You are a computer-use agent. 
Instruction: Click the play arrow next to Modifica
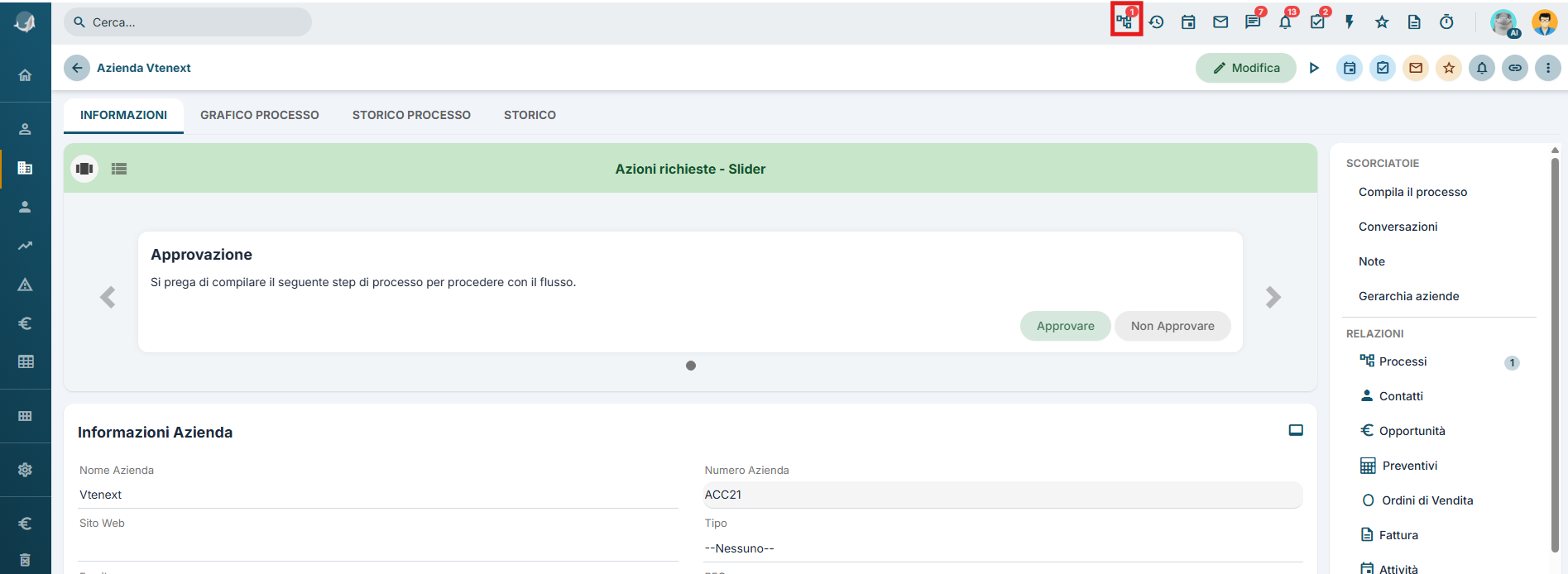pyautogui.click(x=1314, y=68)
